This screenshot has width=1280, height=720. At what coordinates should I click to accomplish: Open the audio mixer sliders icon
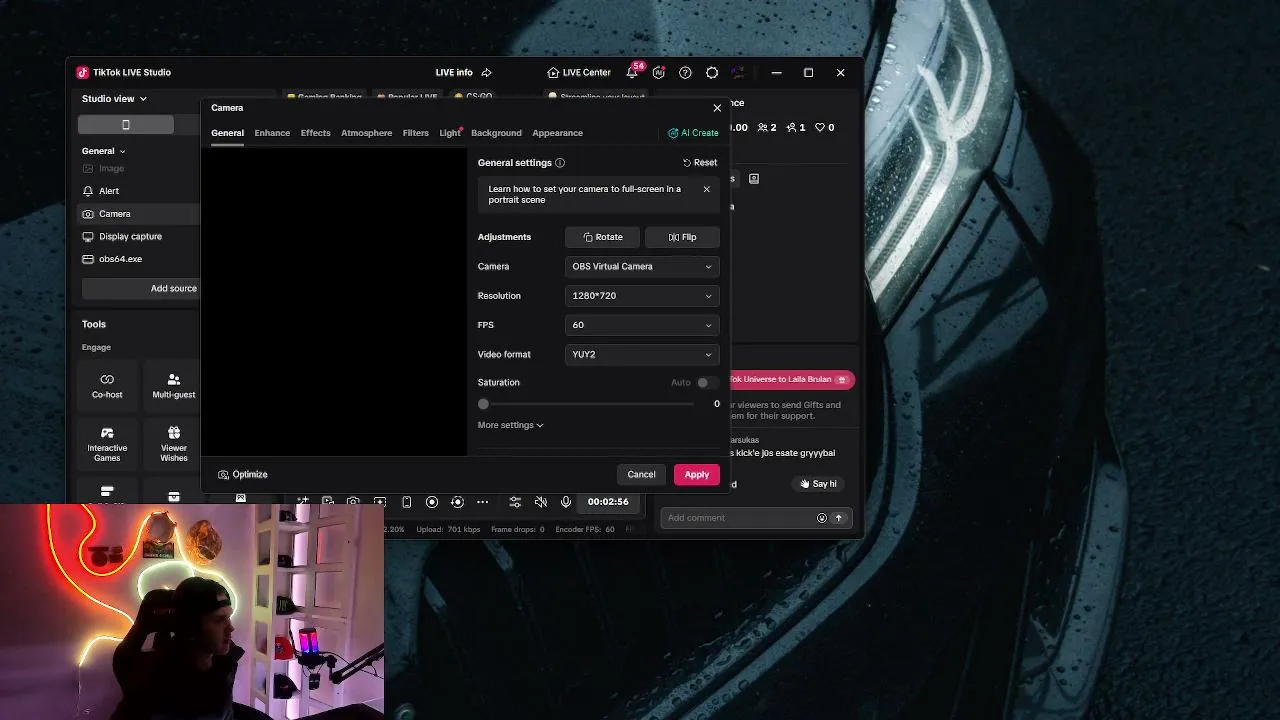515,502
